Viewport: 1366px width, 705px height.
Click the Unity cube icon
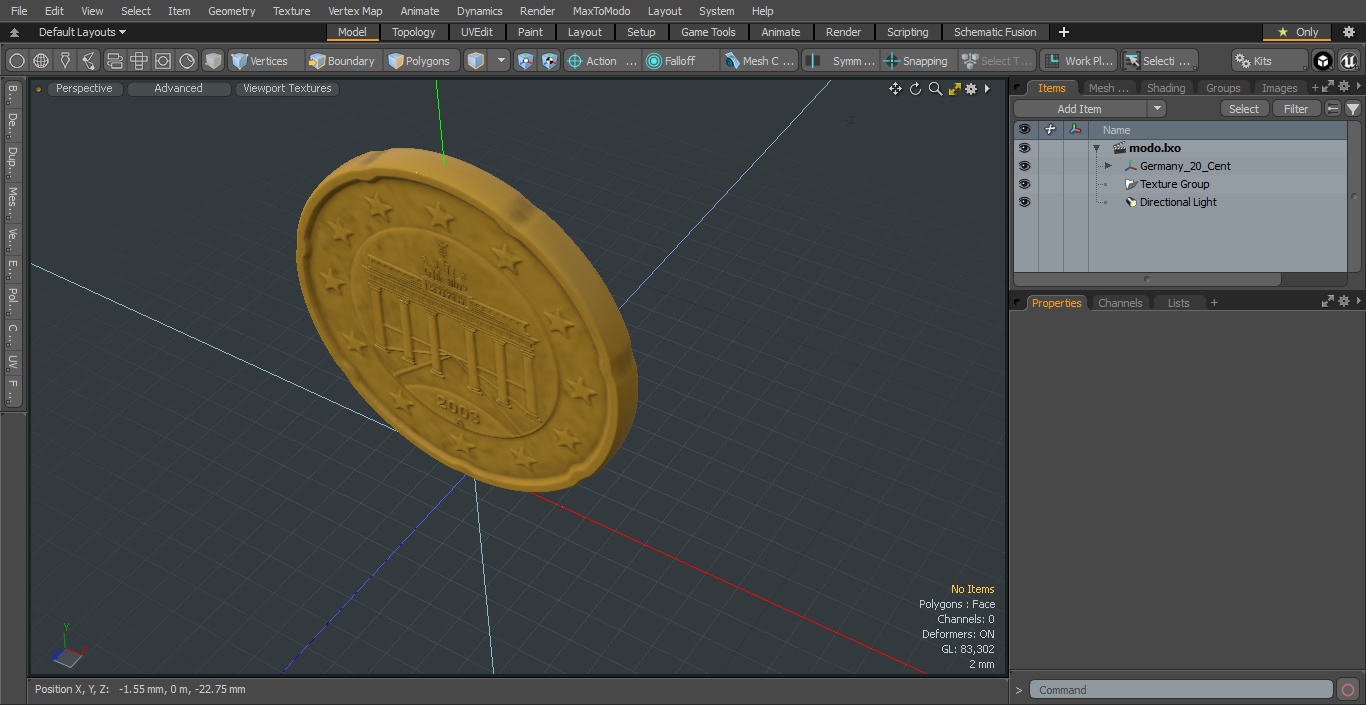tap(1322, 61)
